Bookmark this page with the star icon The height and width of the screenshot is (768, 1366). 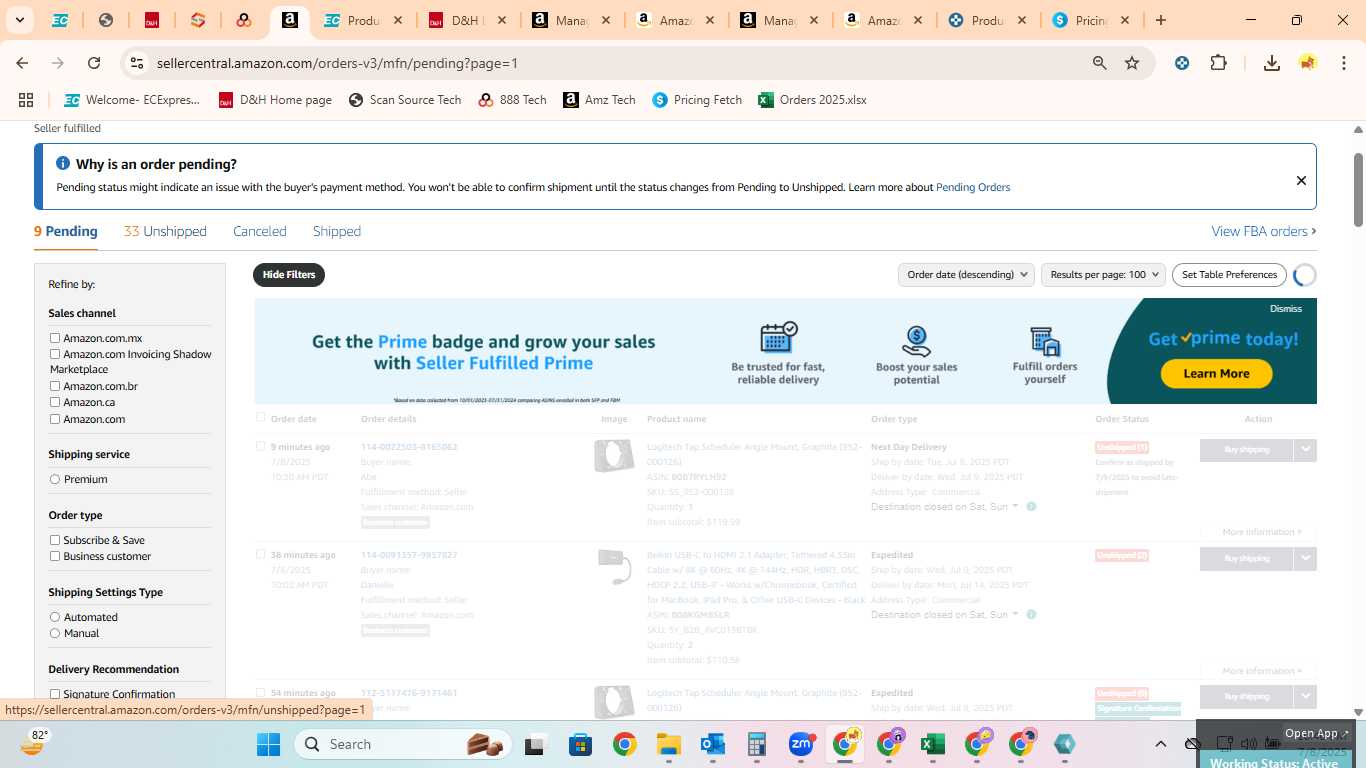tap(1132, 63)
